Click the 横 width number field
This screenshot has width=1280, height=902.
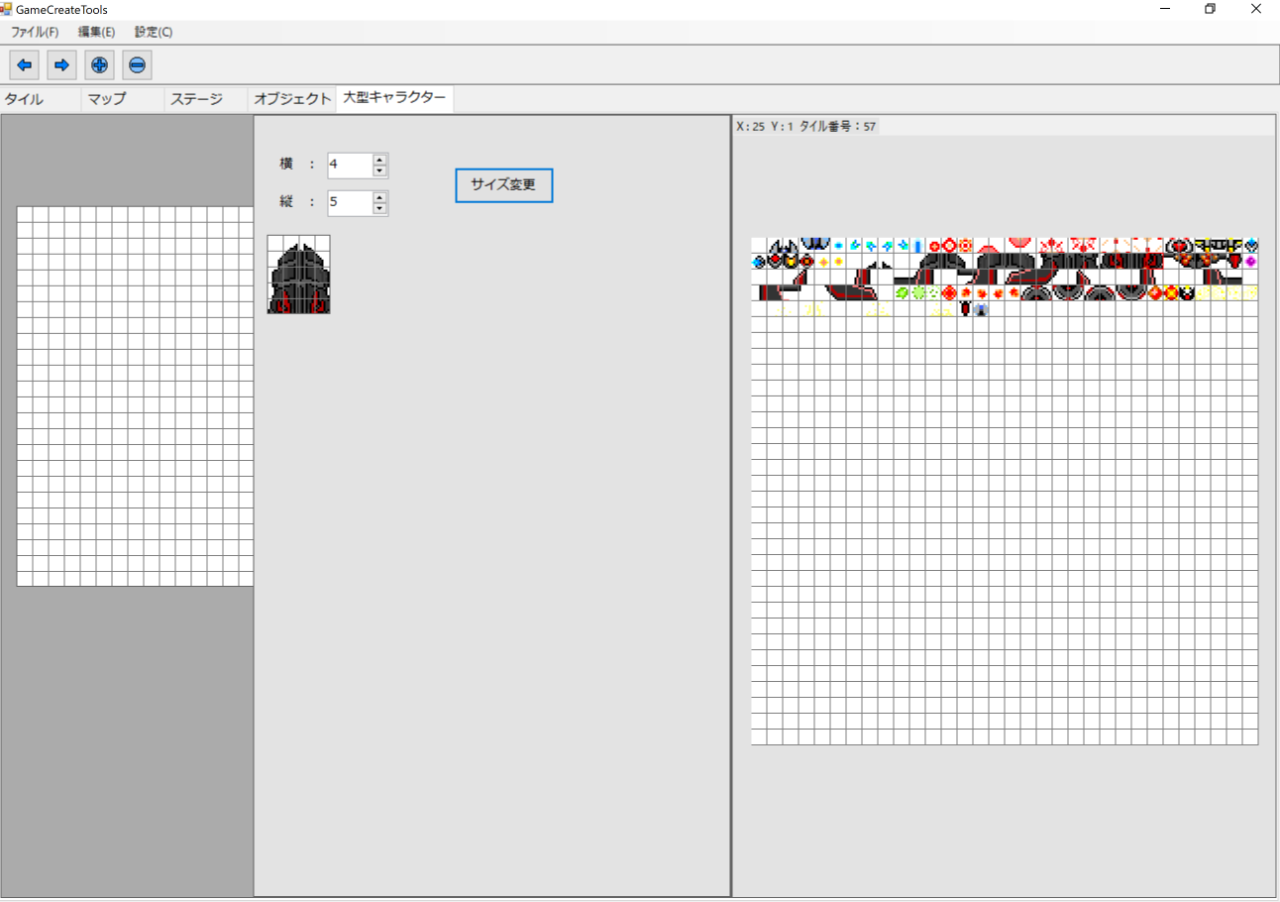[349, 165]
